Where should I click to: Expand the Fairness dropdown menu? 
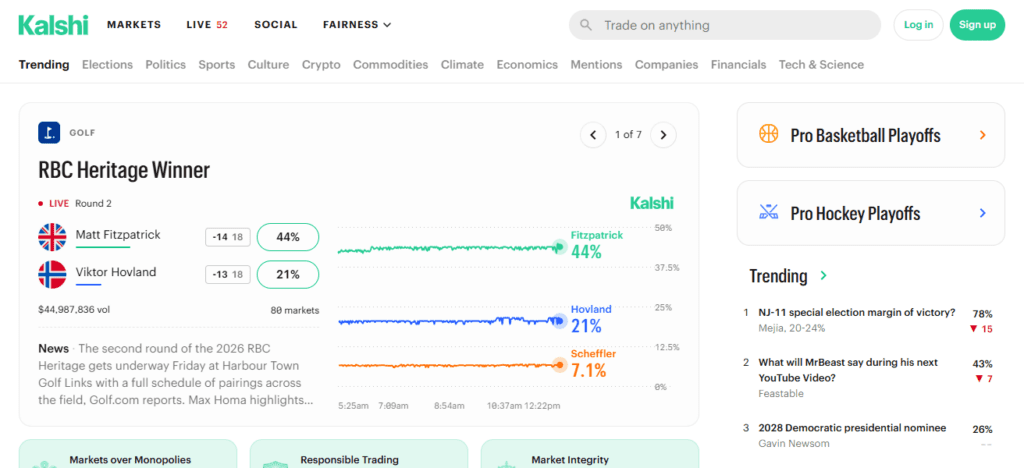(357, 25)
